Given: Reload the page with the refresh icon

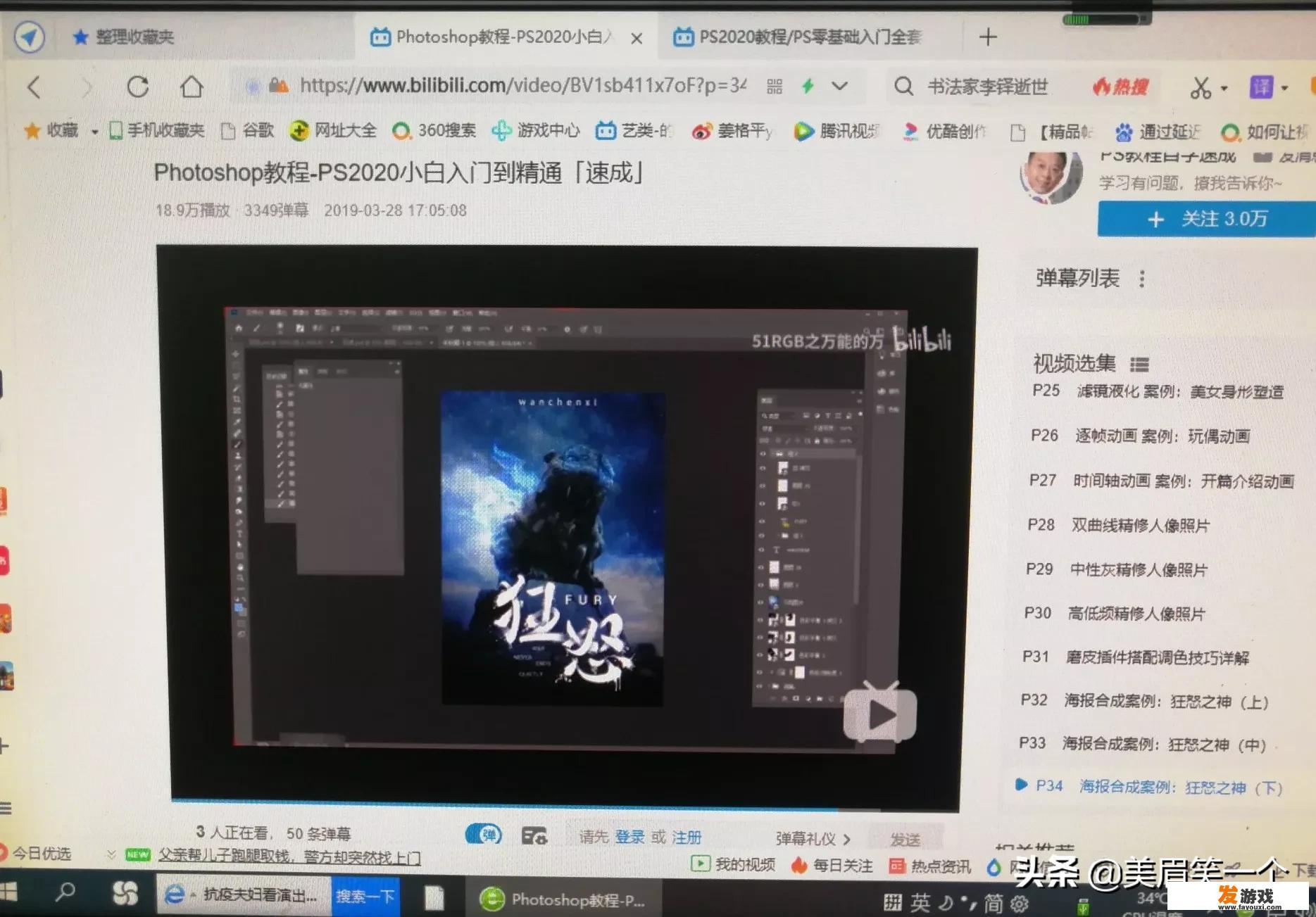Looking at the screenshot, I should point(138,87).
